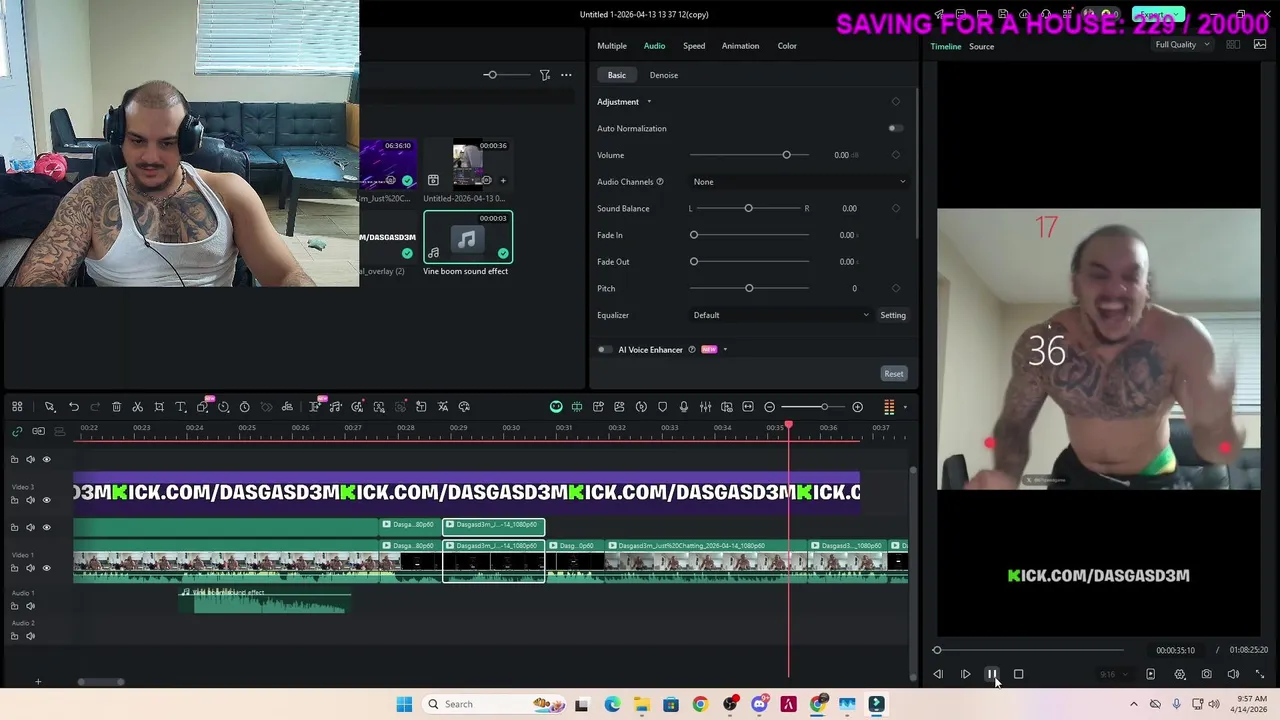Adjust the Sound Balance slider handle
This screenshot has height=720, width=1280.
pyautogui.click(x=748, y=208)
